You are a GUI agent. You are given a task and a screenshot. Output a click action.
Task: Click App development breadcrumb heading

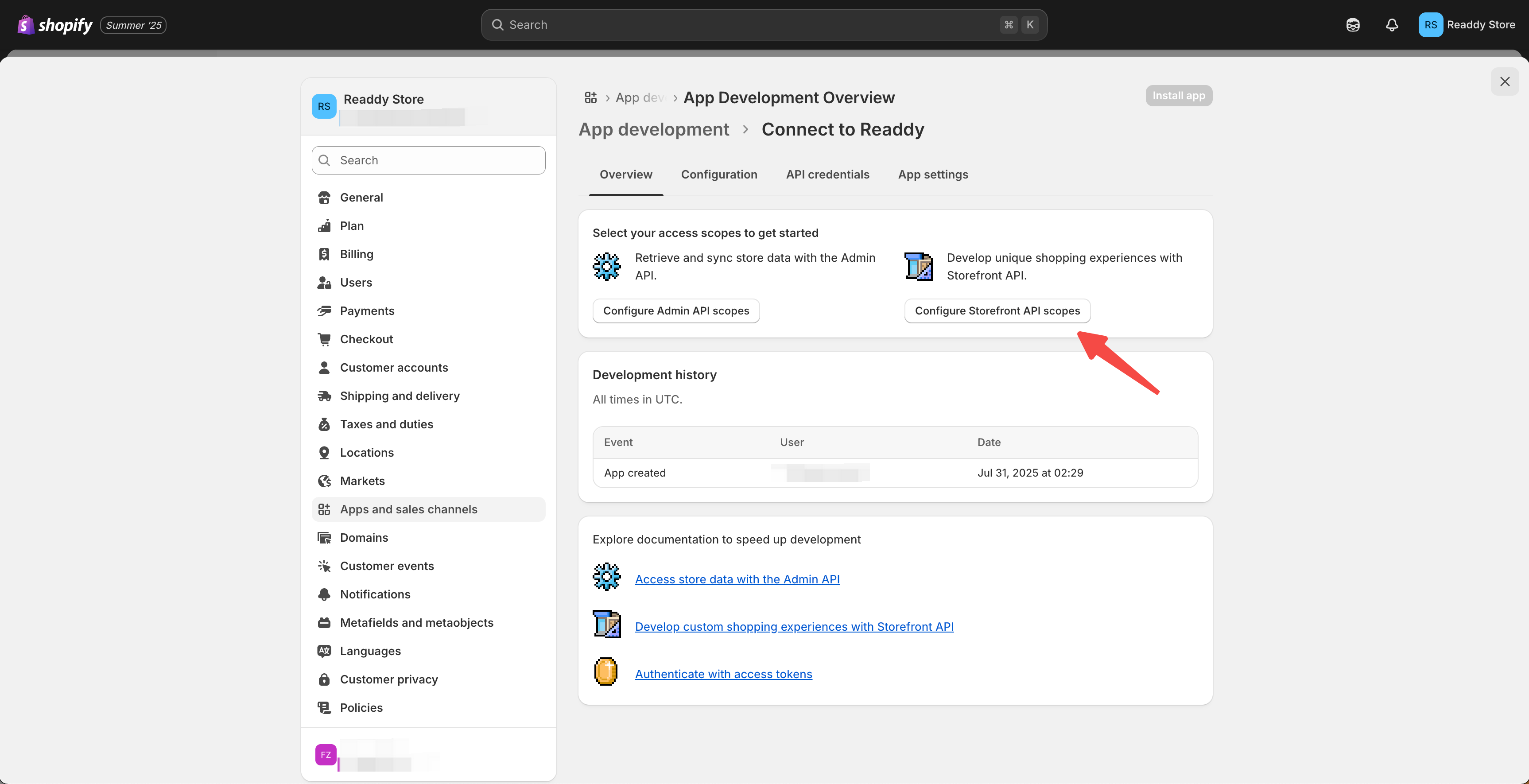(x=653, y=129)
